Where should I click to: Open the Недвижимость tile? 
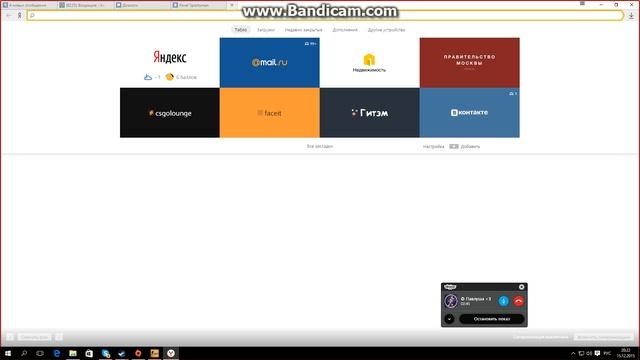tap(369, 62)
